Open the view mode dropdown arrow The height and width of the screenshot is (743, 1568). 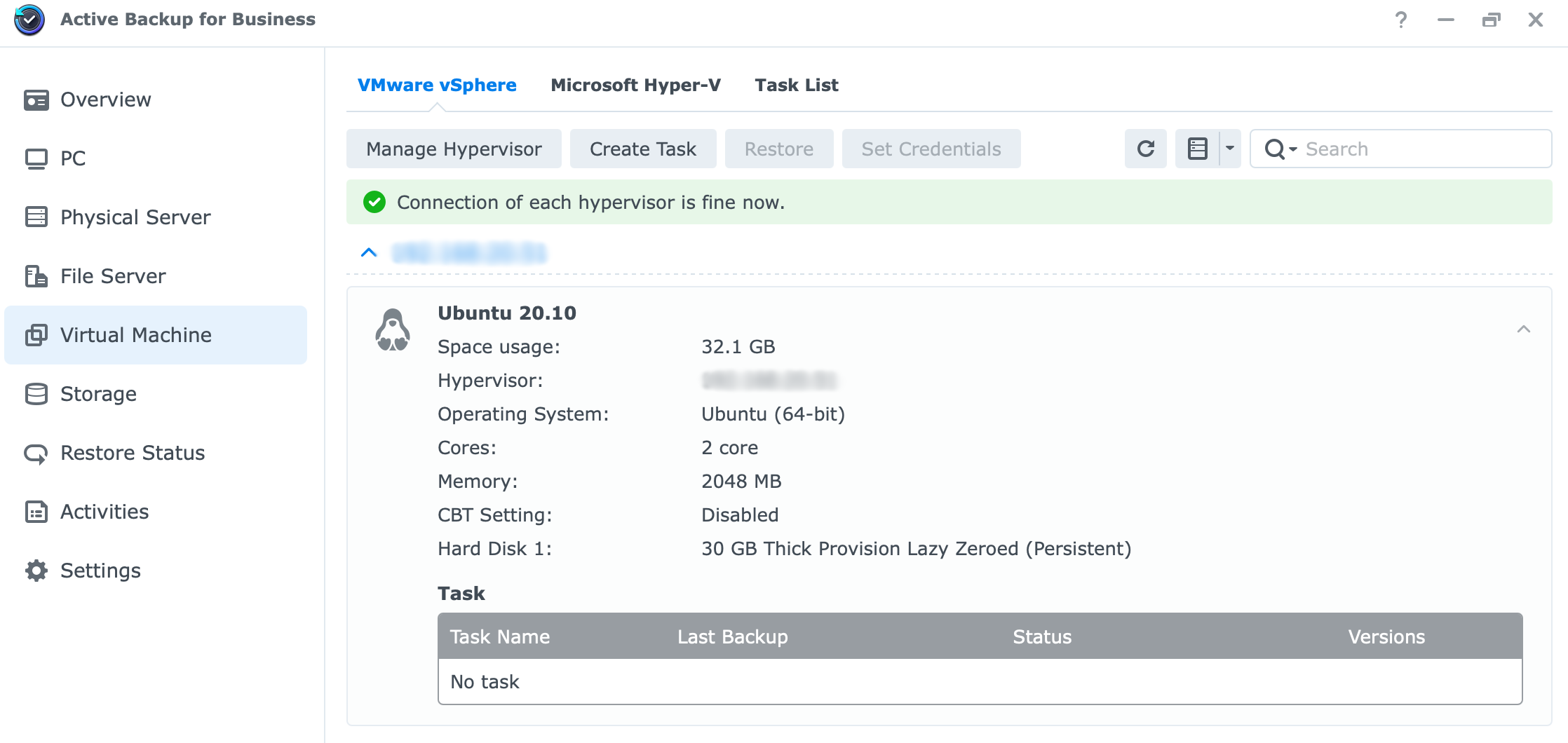(x=1230, y=149)
